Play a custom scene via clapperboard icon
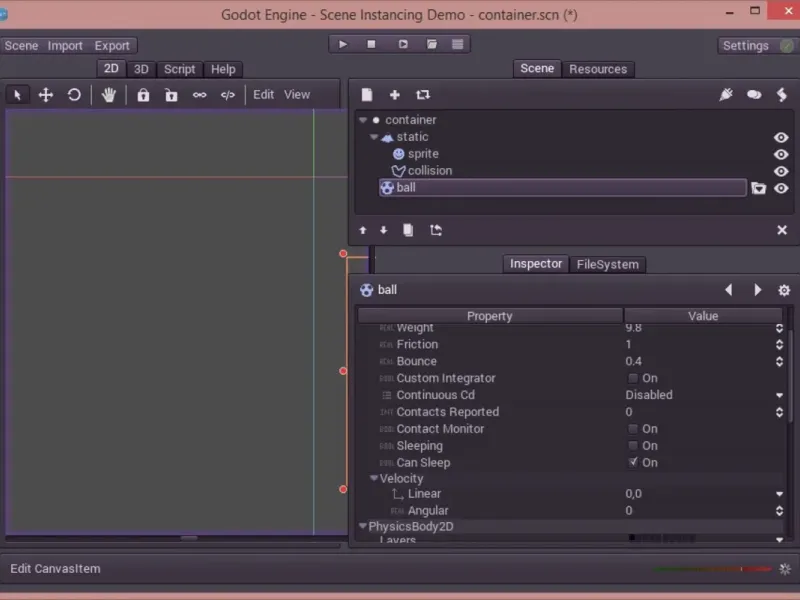 point(432,44)
